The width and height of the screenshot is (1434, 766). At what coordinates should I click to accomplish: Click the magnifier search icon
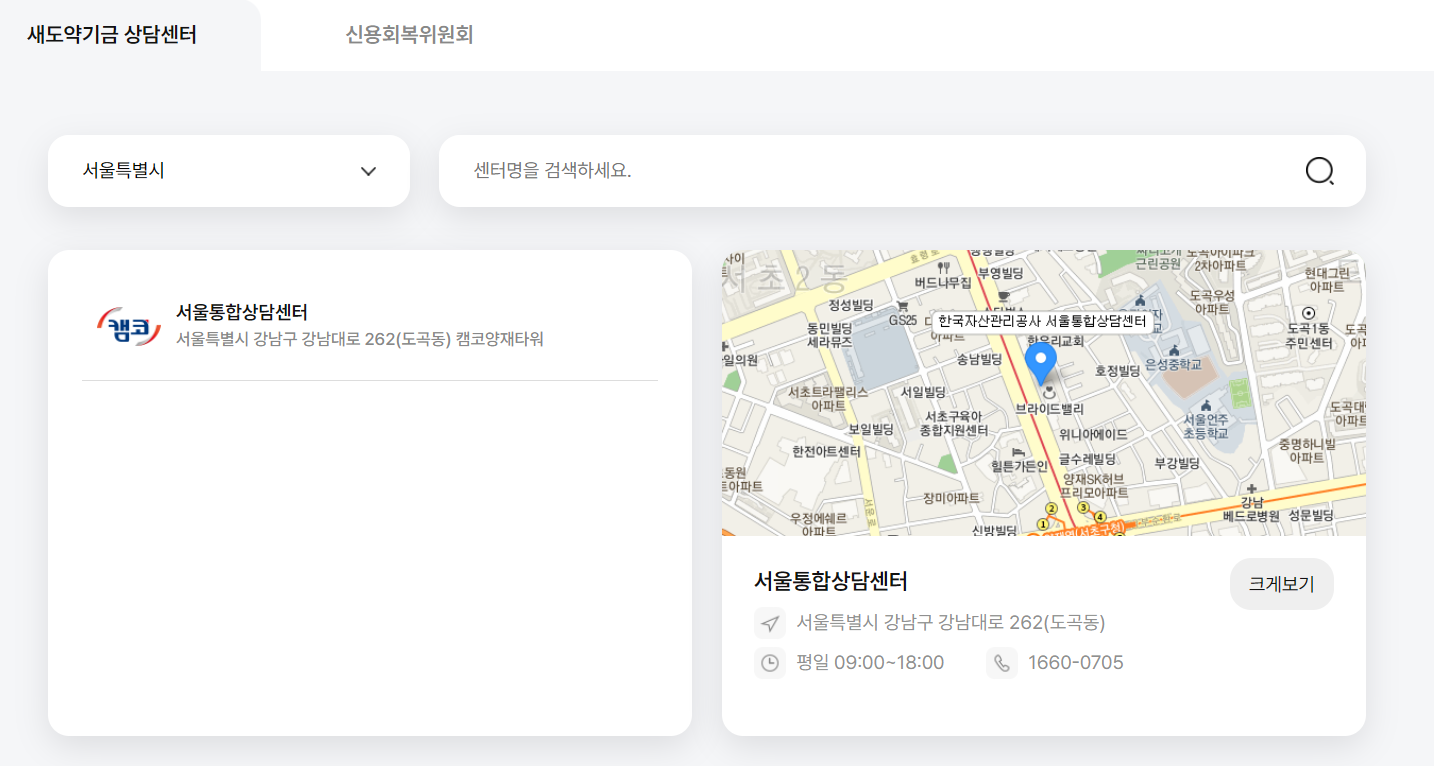coord(1320,171)
